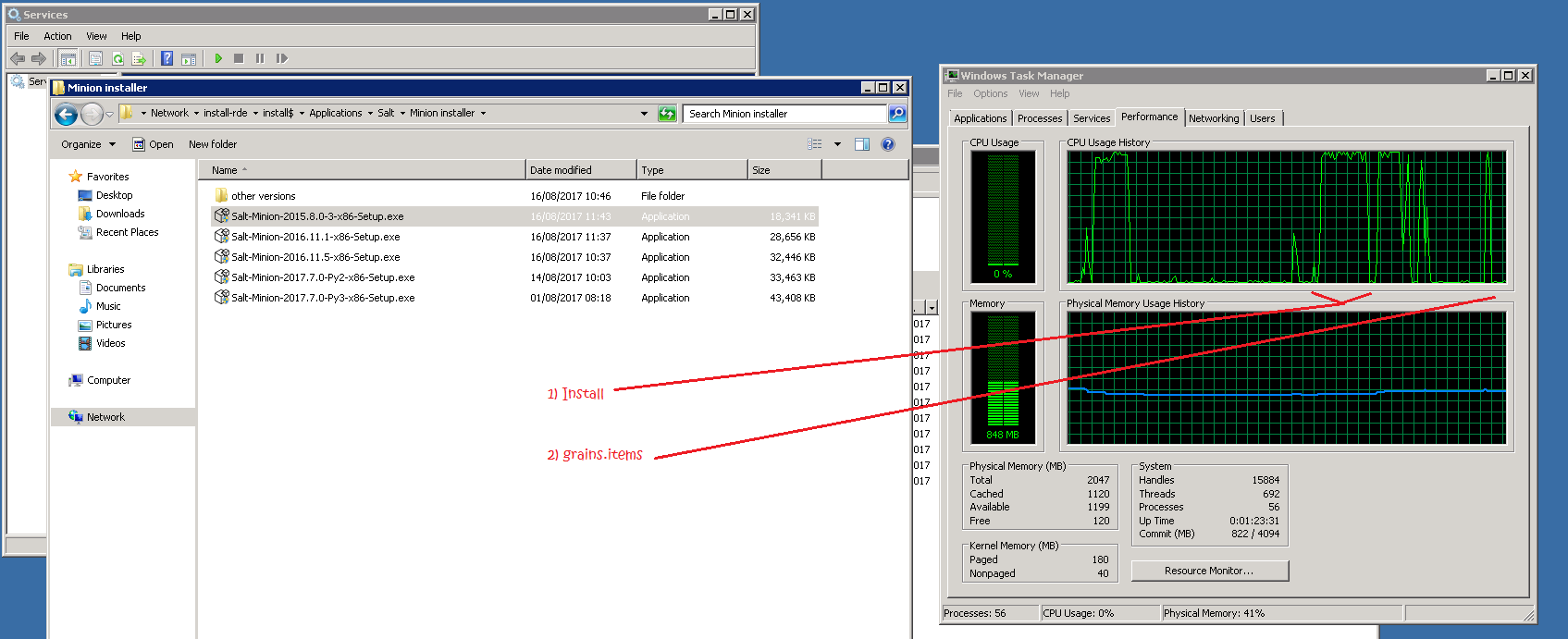The width and height of the screenshot is (1568, 639).
Task: Switch to the Networking tab in Task Manager
Action: tap(1214, 118)
